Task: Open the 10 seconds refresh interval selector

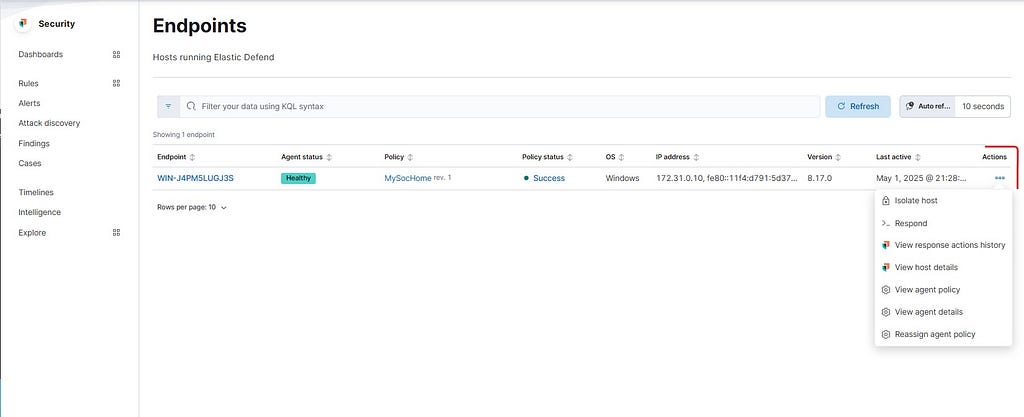Action: [983, 106]
